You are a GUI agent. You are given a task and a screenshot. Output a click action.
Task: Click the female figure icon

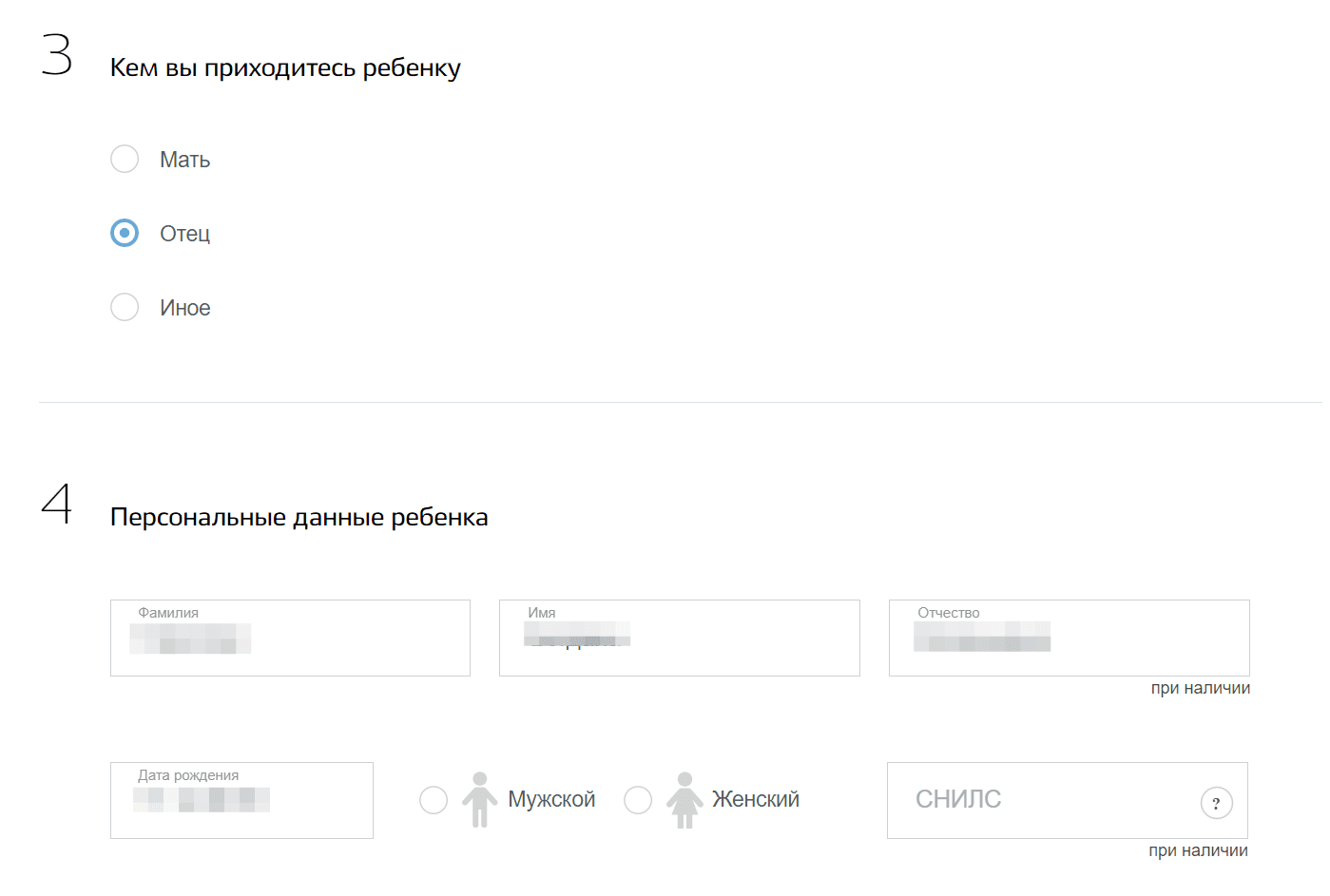click(x=684, y=800)
